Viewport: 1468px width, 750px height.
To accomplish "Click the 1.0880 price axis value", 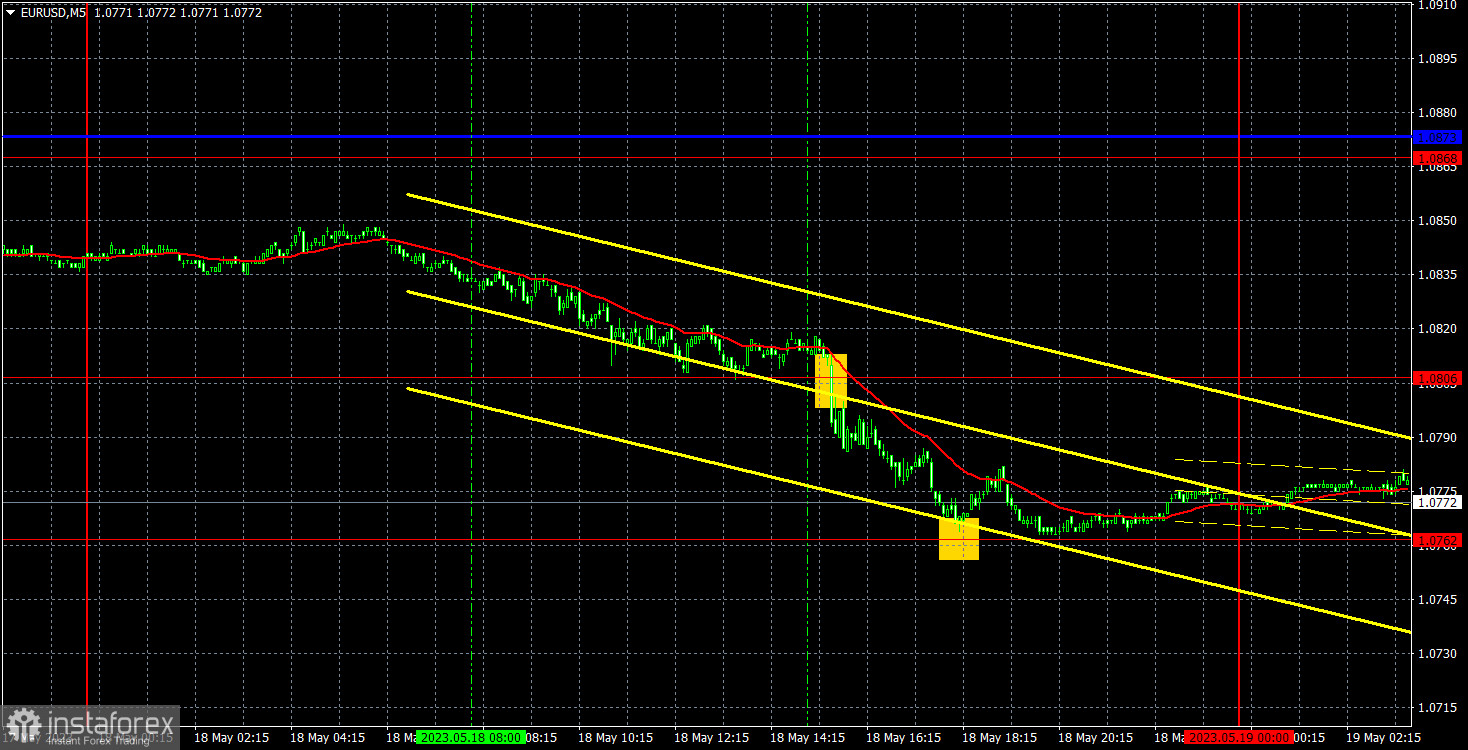I will pos(1439,113).
